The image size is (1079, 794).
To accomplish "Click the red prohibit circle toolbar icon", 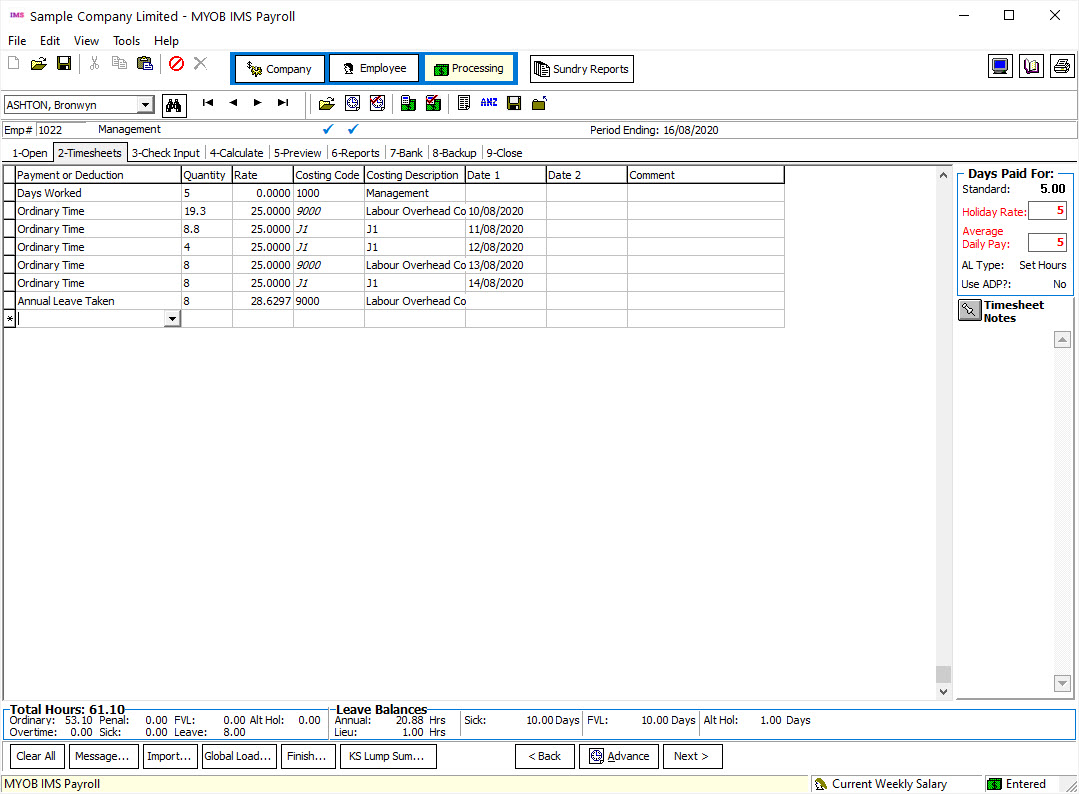I will point(176,64).
